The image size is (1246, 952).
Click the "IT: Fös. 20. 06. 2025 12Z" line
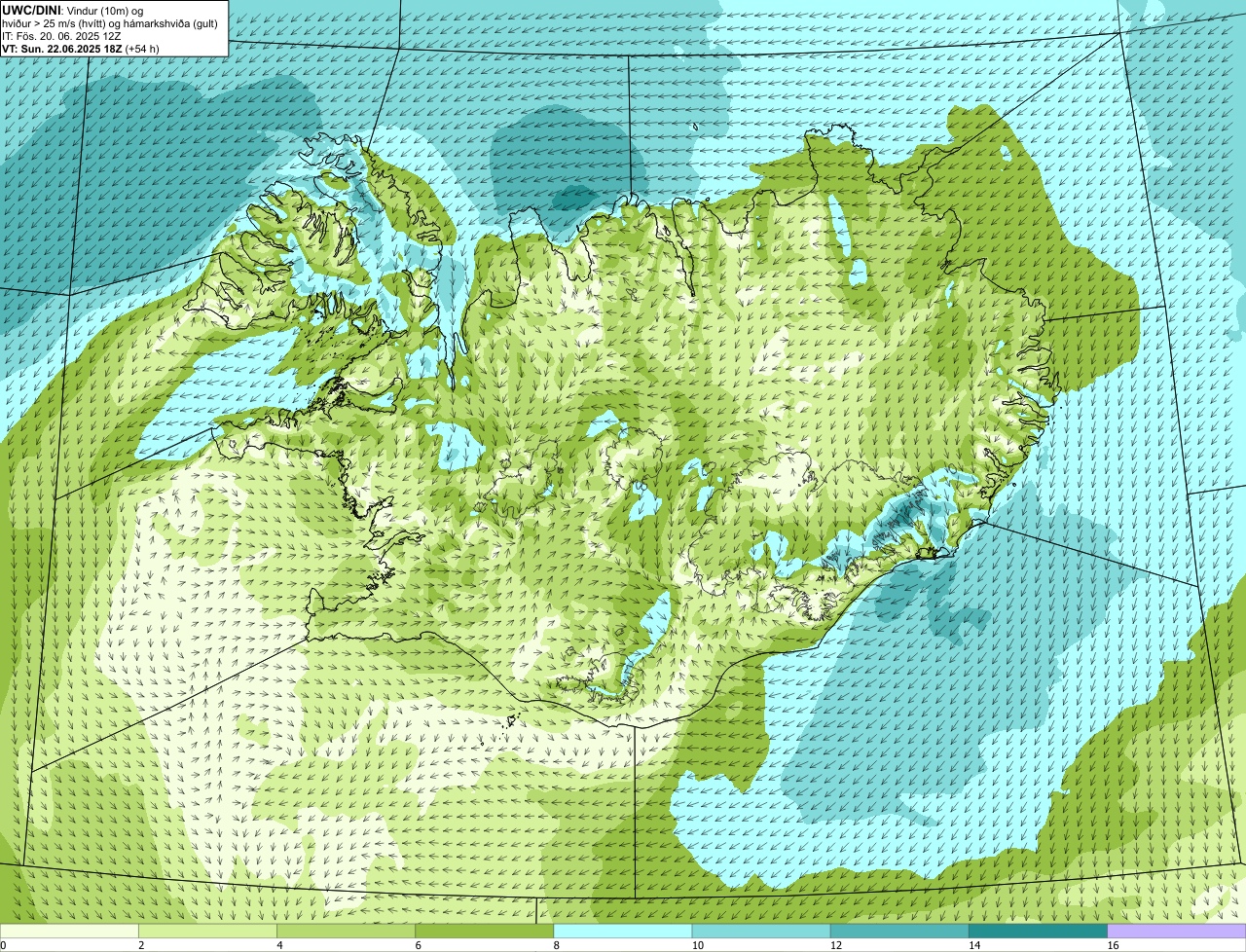(x=61, y=35)
